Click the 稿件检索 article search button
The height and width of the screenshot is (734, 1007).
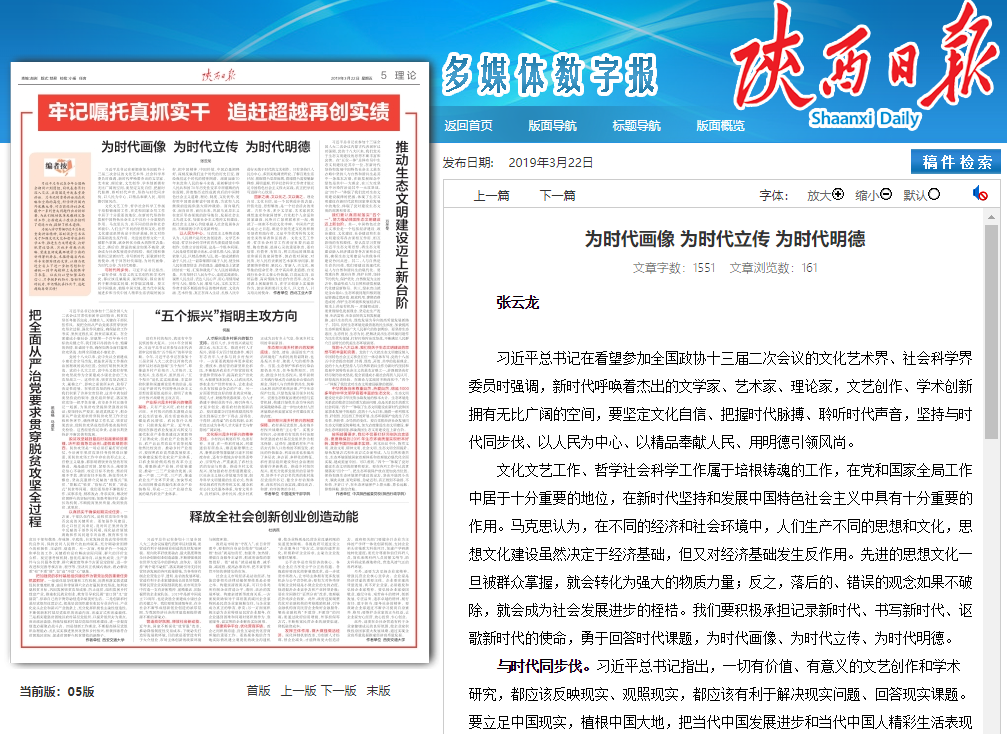956,162
